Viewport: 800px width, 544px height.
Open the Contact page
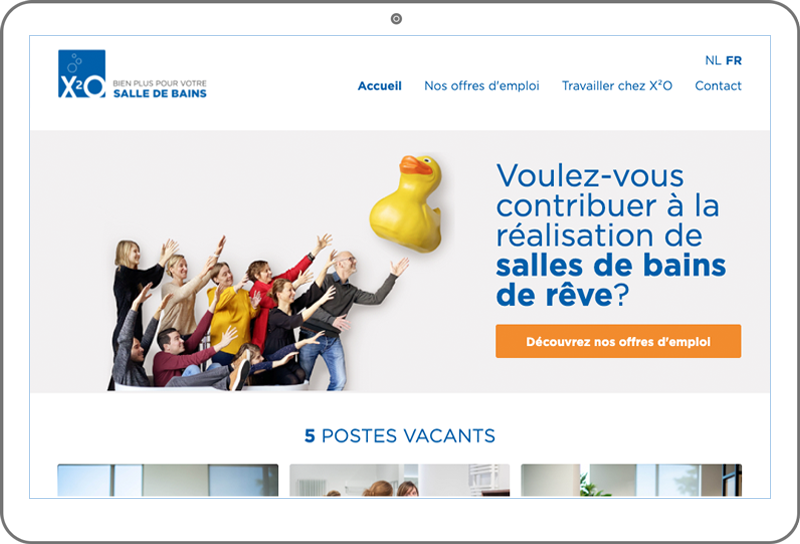click(718, 86)
